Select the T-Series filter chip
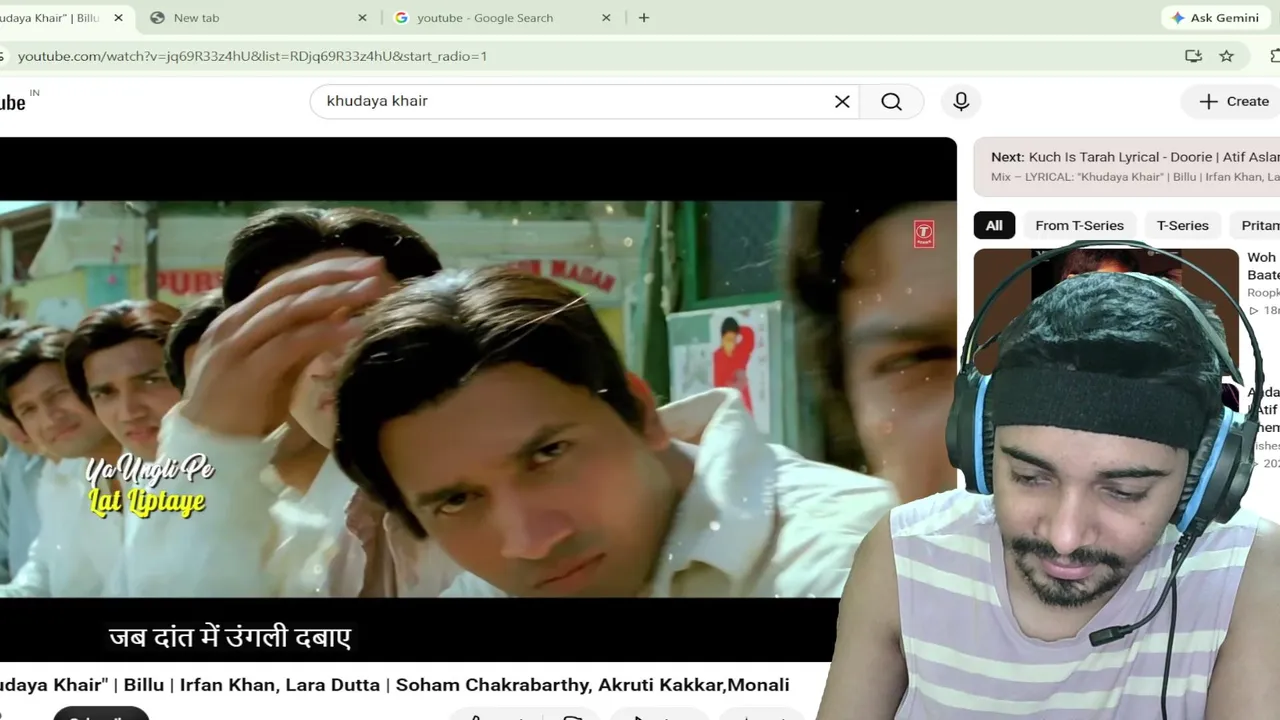The width and height of the screenshot is (1280, 720). click(x=1182, y=225)
